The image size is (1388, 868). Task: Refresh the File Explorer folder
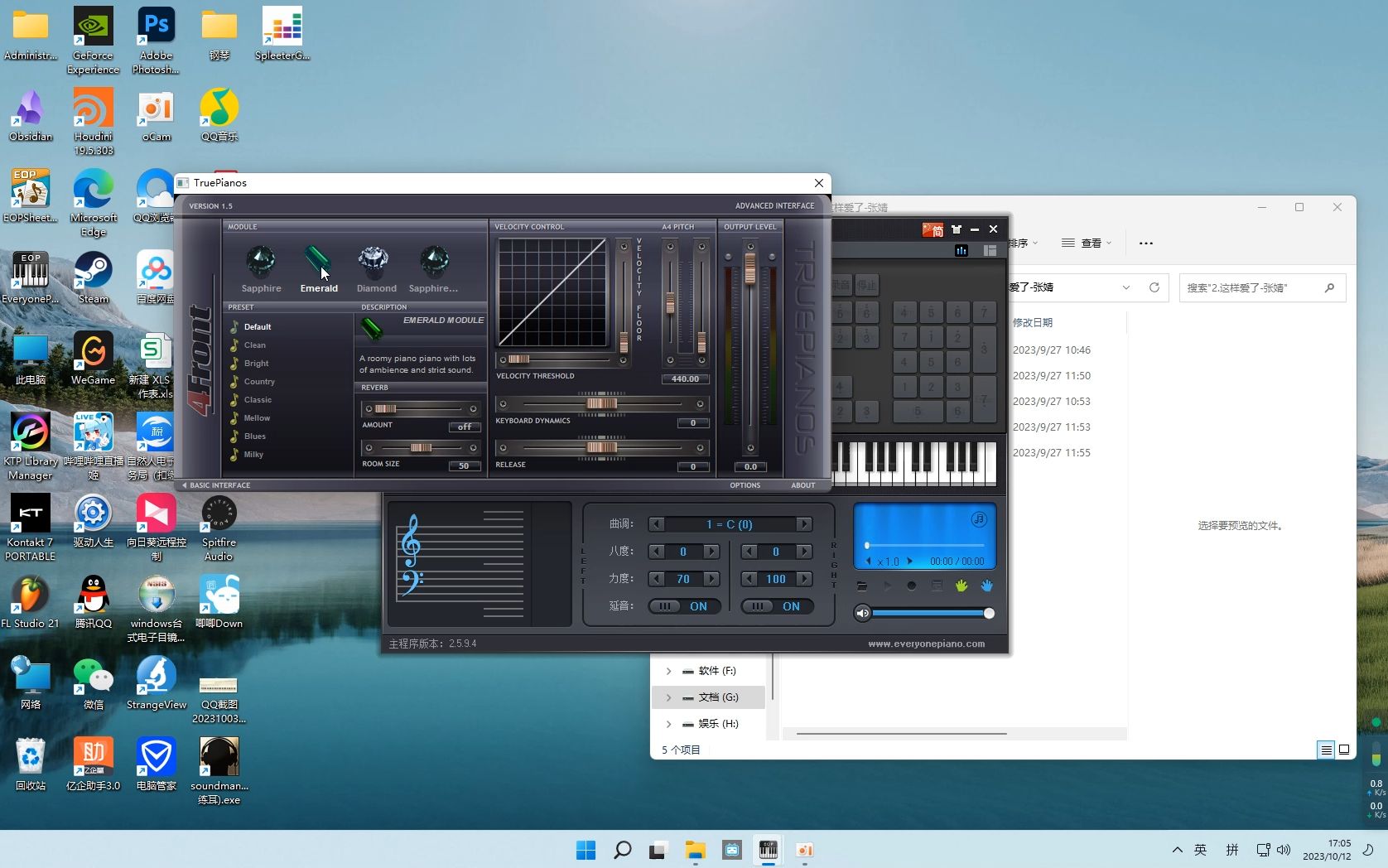coord(1154,287)
